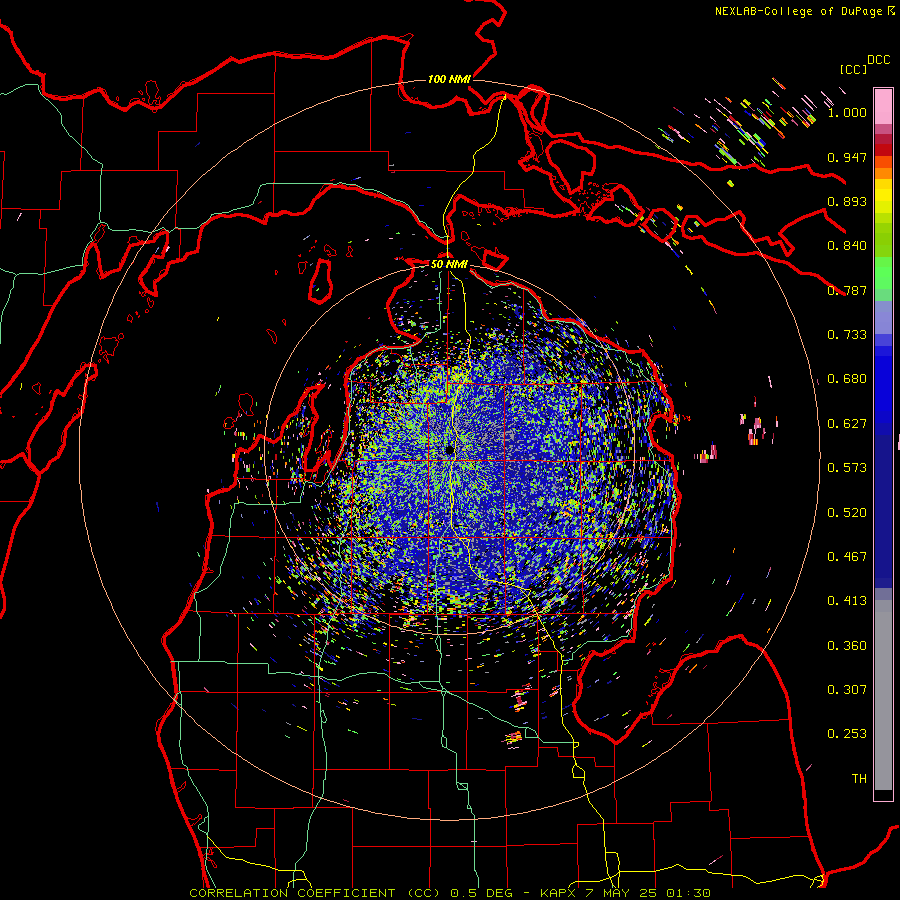Select the 1.000 value on the color scale

[847, 112]
